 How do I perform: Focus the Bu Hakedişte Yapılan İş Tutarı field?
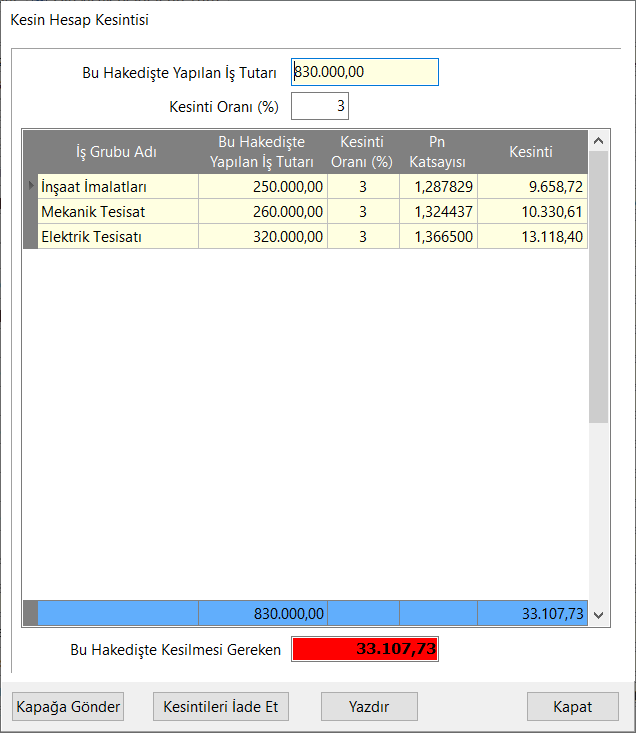point(365,72)
